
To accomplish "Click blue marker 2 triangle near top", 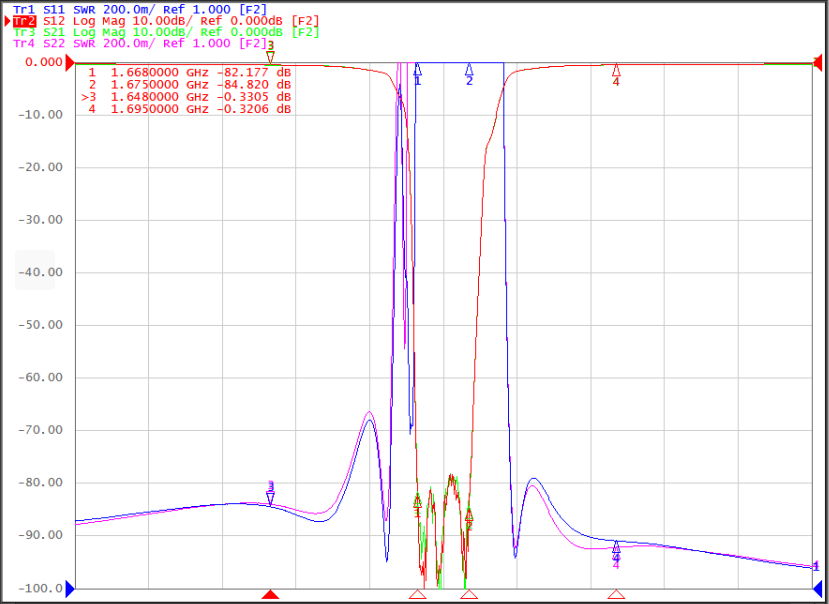I will click(x=469, y=69).
